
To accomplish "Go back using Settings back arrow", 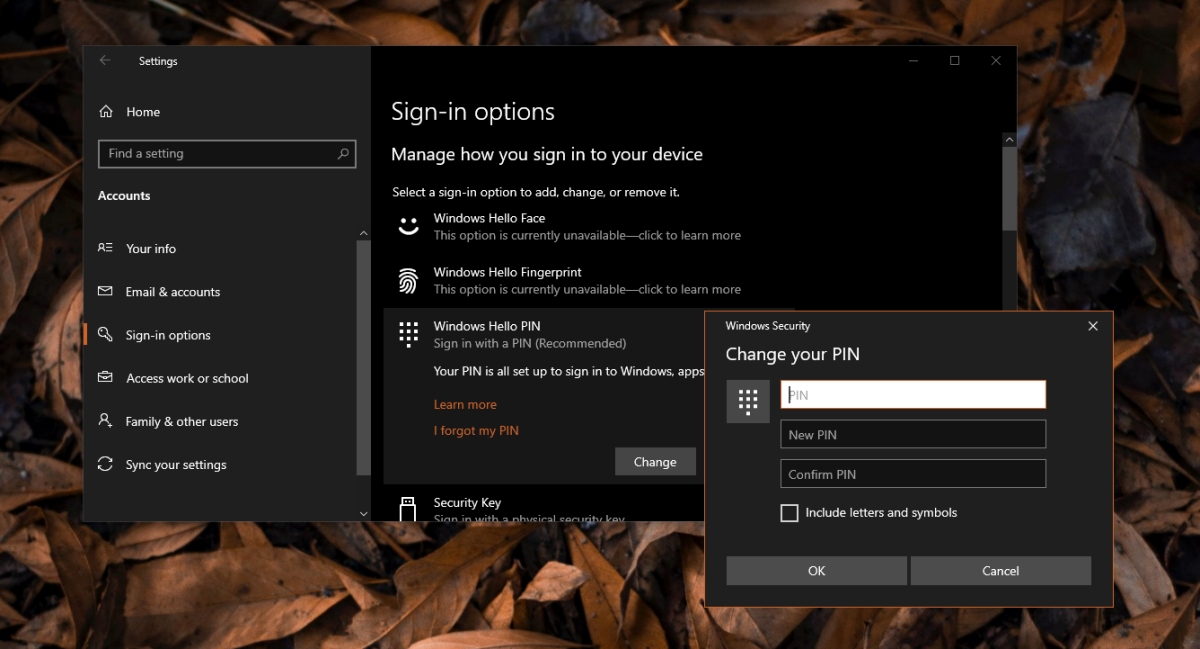I will pyautogui.click(x=105, y=61).
